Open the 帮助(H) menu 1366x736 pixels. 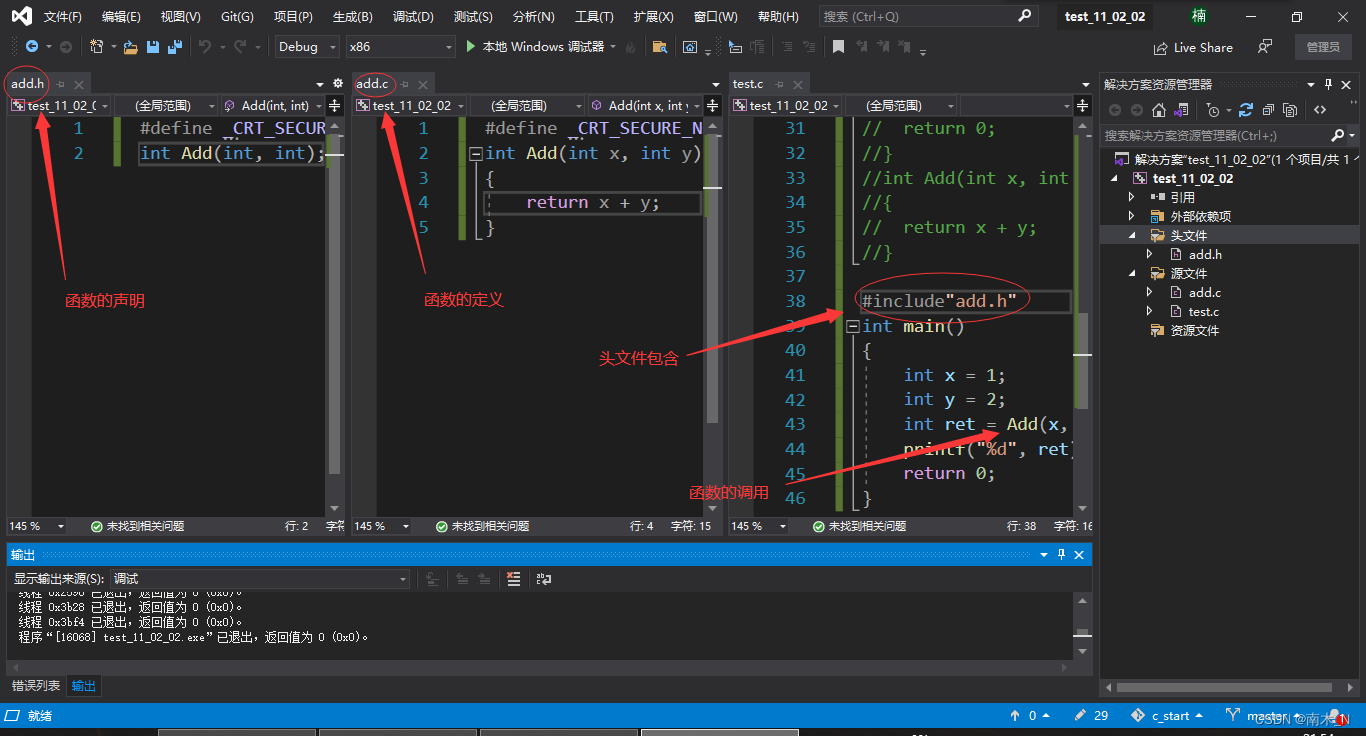pos(778,17)
